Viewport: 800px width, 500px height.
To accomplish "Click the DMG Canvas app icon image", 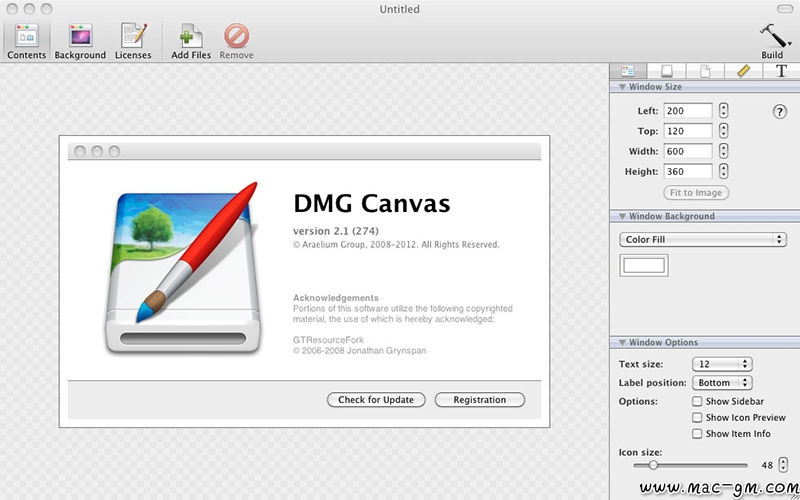I will [x=183, y=268].
